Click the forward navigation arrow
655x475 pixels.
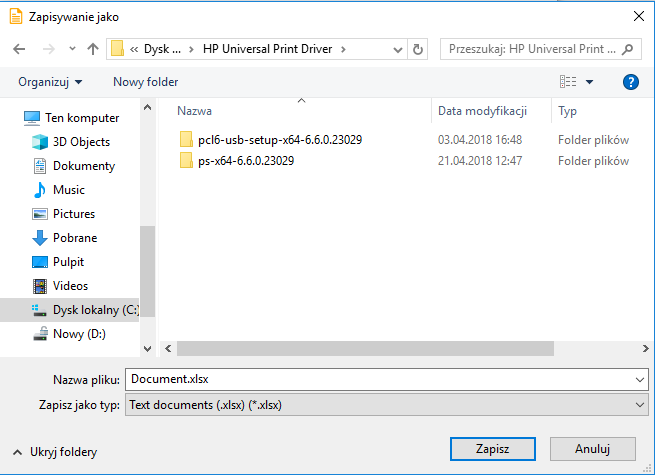(x=49, y=49)
